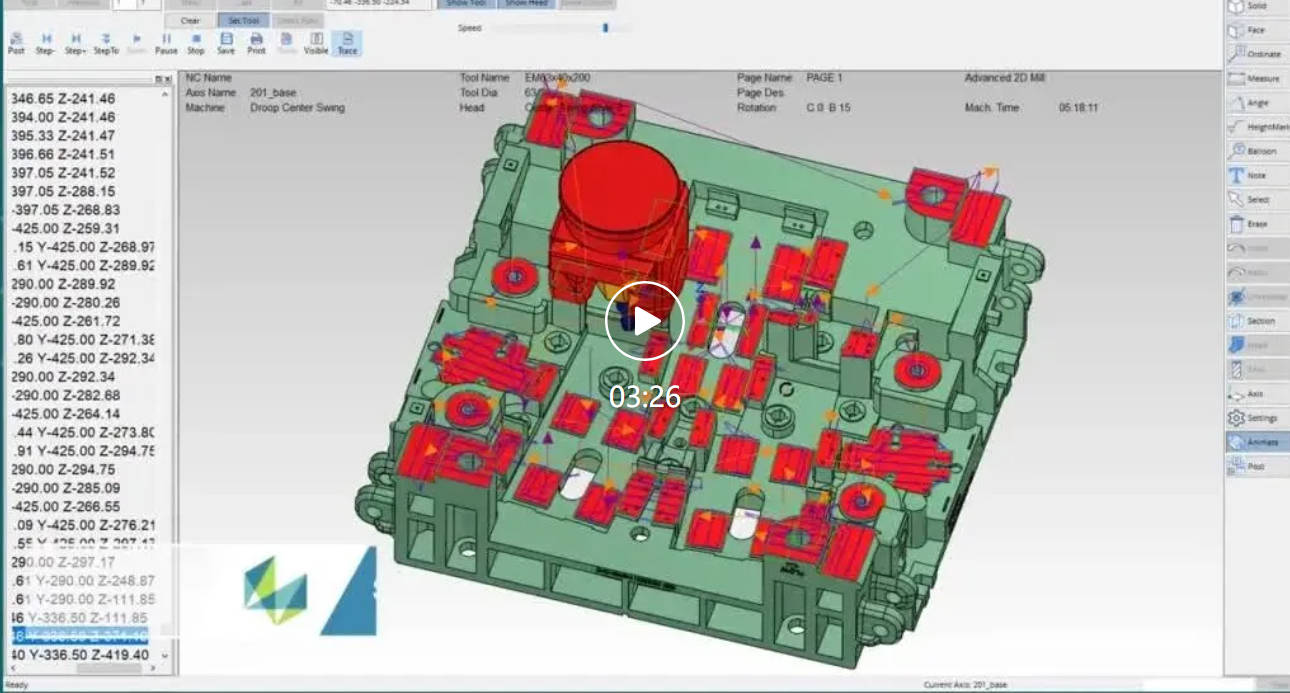Choose the Note text tool
The height and width of the screenshot is (693, 1290).
click(x=1255, y=175)
